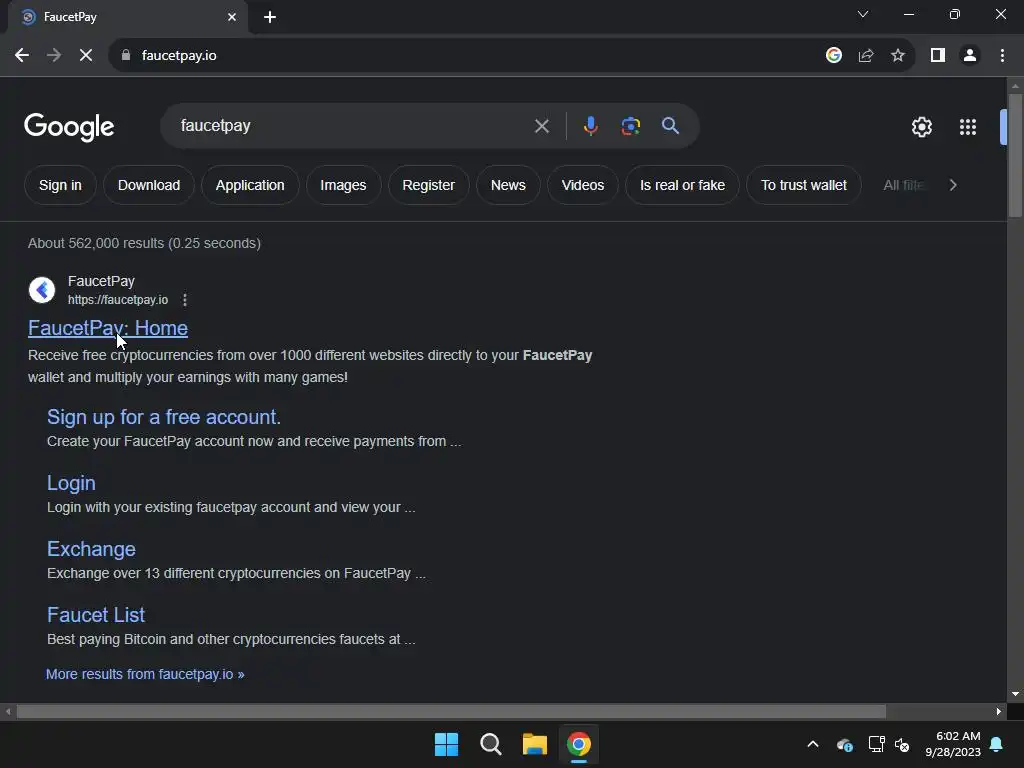Open the clock and date flyout

[x=953, y=744]
